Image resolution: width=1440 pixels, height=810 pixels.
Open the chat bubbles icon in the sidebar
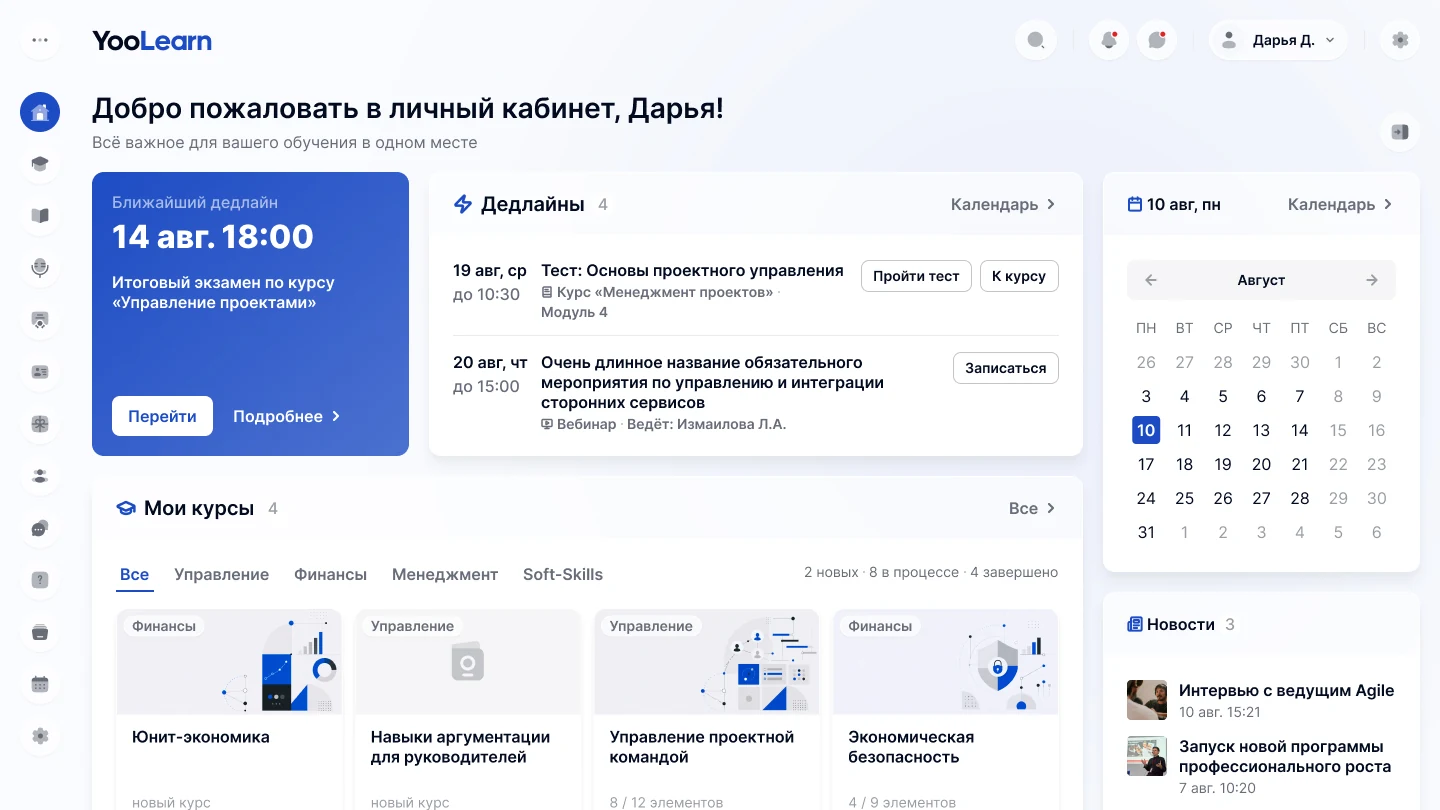[40, 528]
